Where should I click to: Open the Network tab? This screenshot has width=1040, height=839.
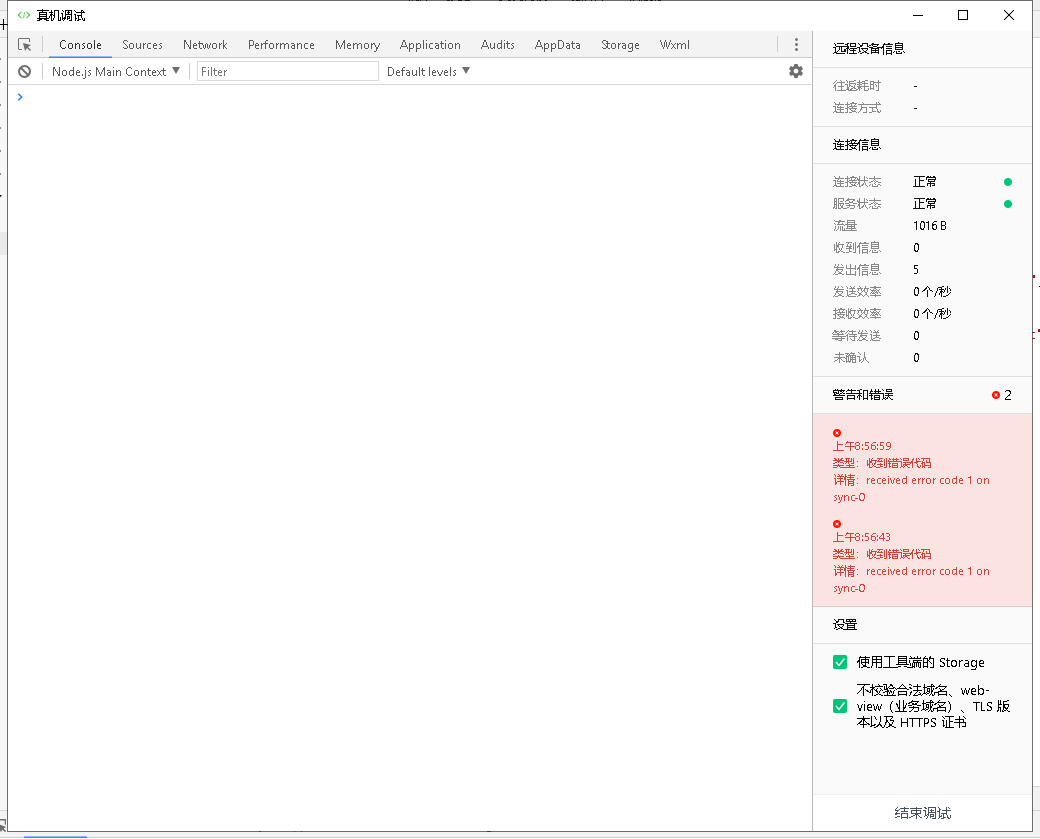[205, 45]
